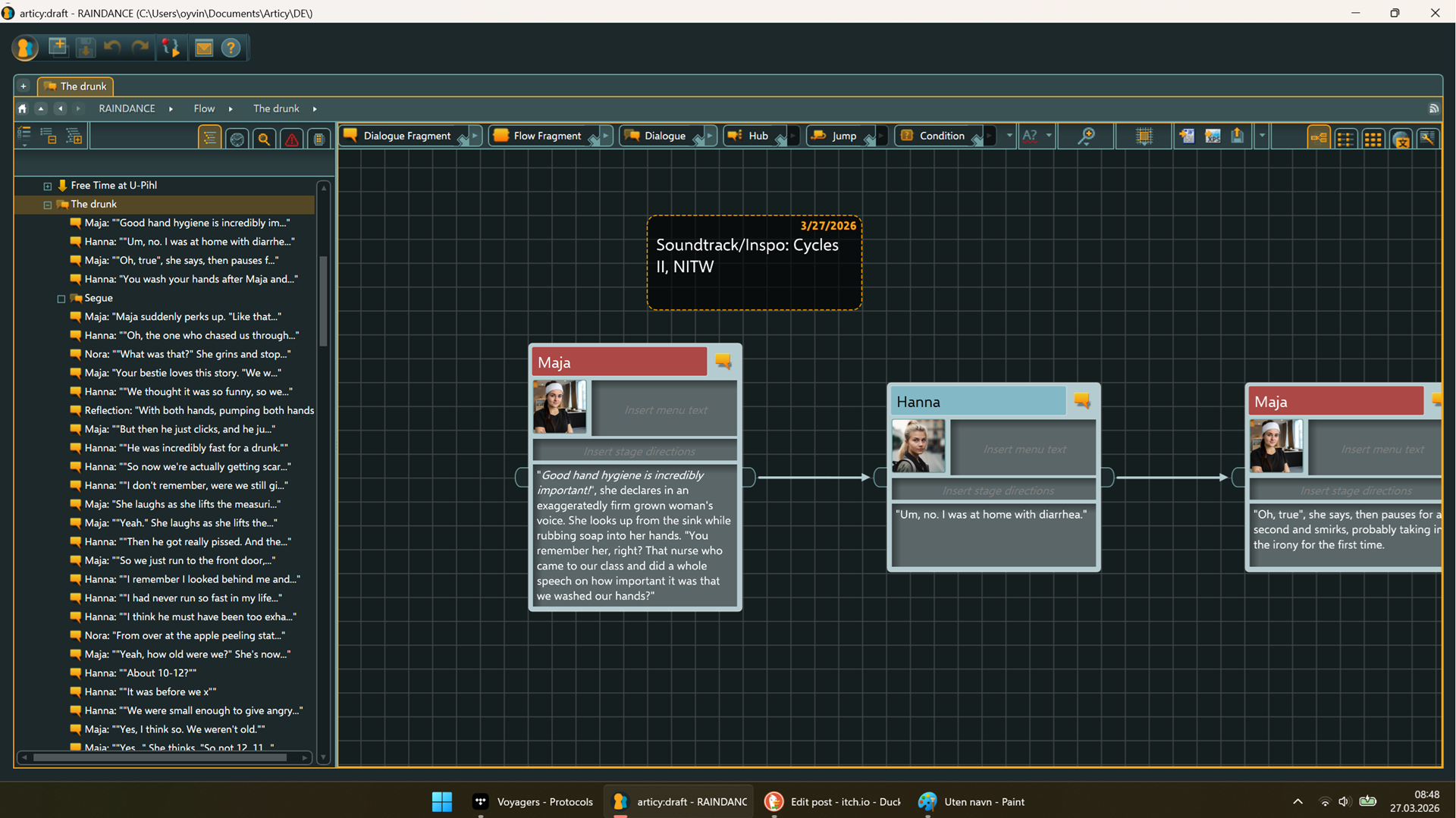Open the help question mark icon
1456x818 pixels.
coord(231,48)
